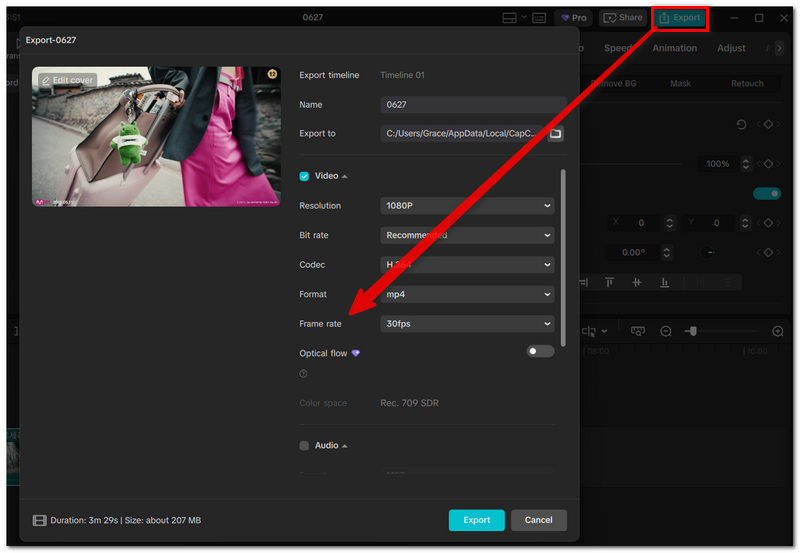Click the align bottom icon

click(x=664, y=282)
